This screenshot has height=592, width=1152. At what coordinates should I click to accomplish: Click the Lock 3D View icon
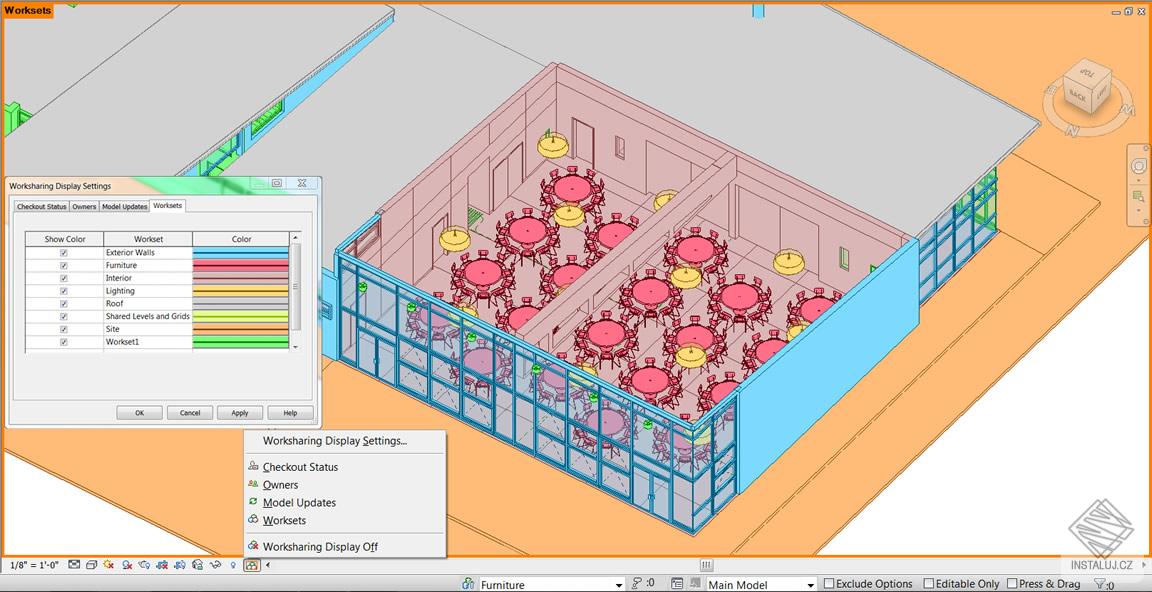pyautogui.click(x=198, y=565)
